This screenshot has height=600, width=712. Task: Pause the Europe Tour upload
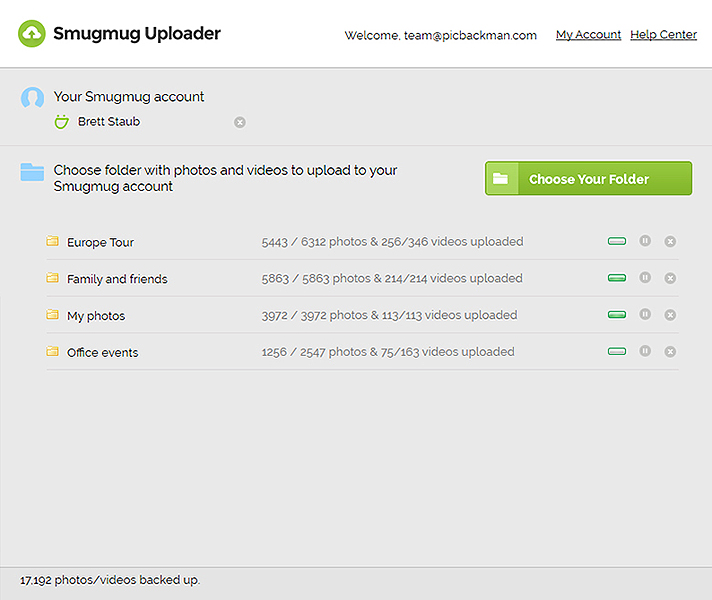pyautogui.click(x=645, y=241)
